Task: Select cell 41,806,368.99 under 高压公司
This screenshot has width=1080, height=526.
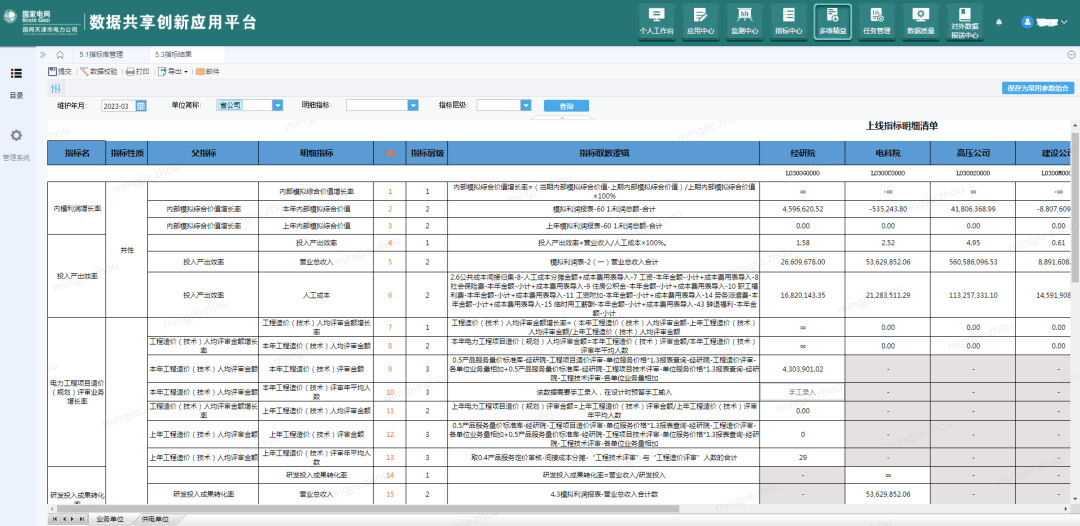Action: [x=973, y=209]
